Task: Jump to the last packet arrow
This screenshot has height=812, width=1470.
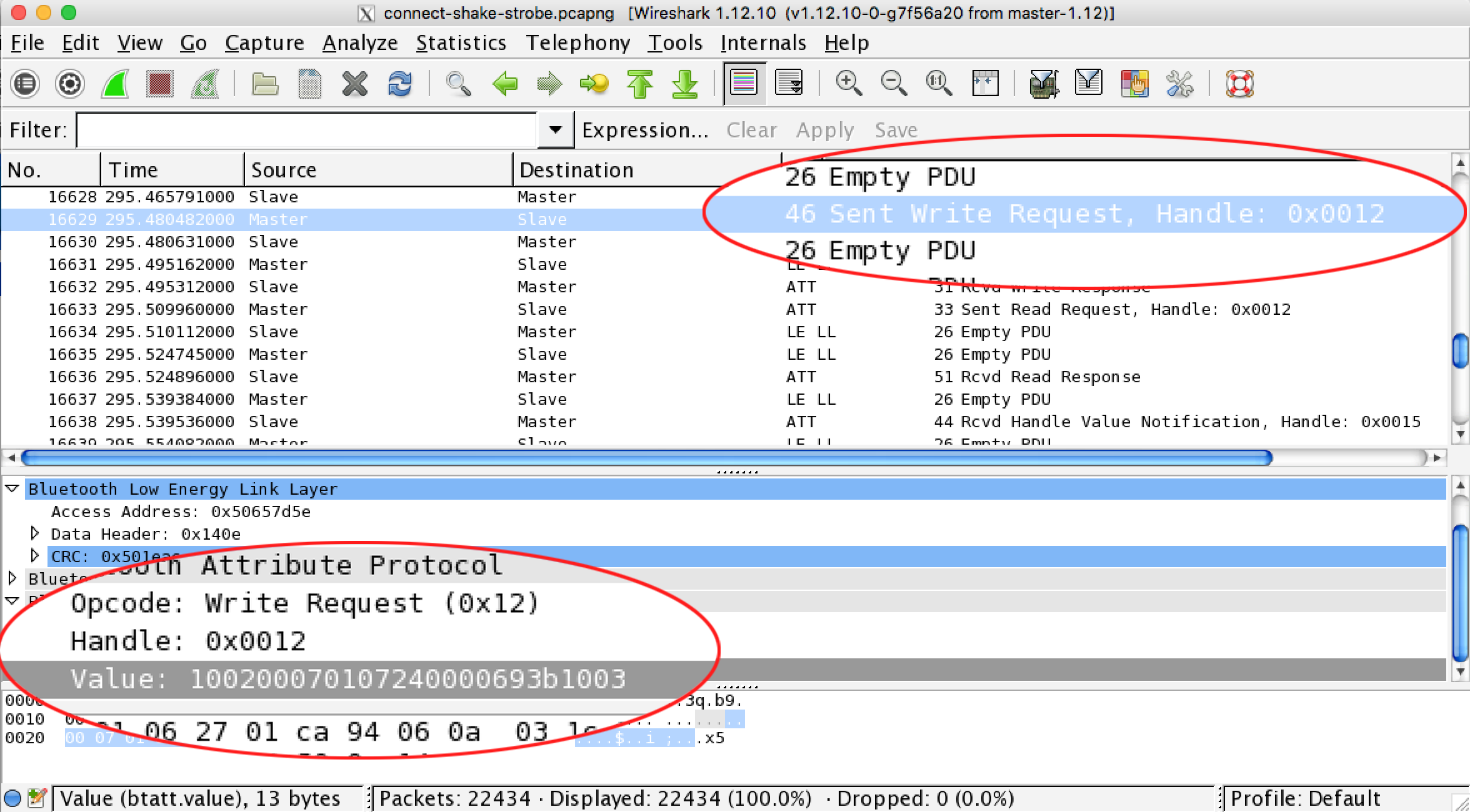Action: (x=685, y=84)
